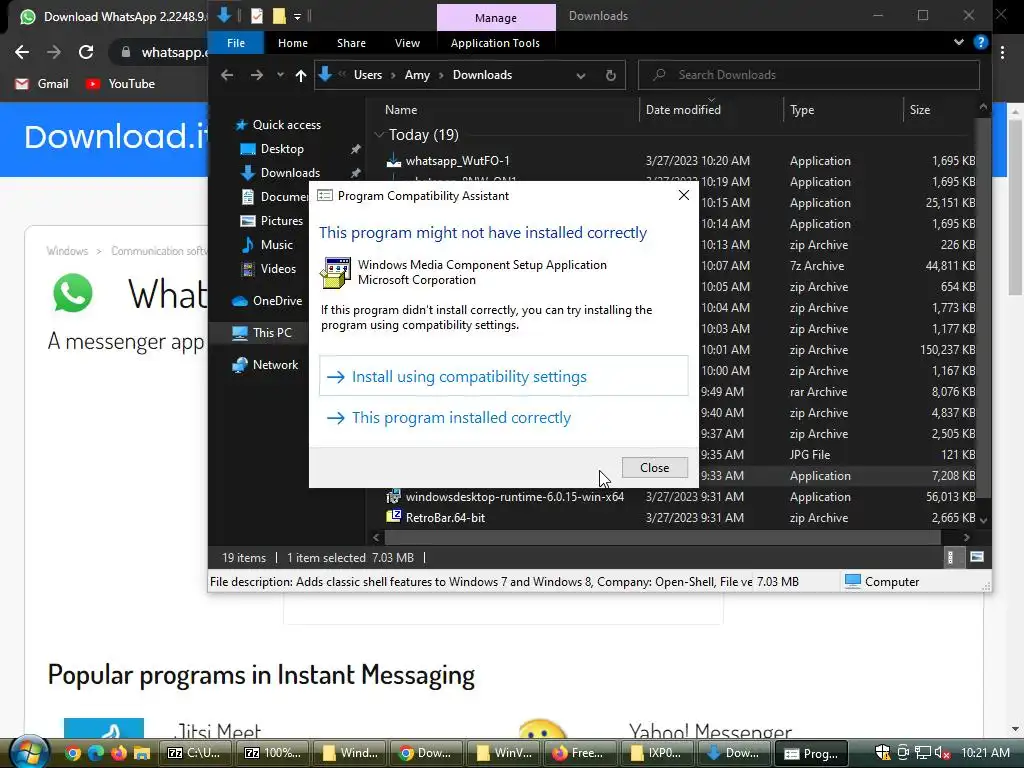
Task: Select the windowsdesktop-runtime-6.0.15-win-x64 file
Action: pyautogui.click(x=515, y=497)
